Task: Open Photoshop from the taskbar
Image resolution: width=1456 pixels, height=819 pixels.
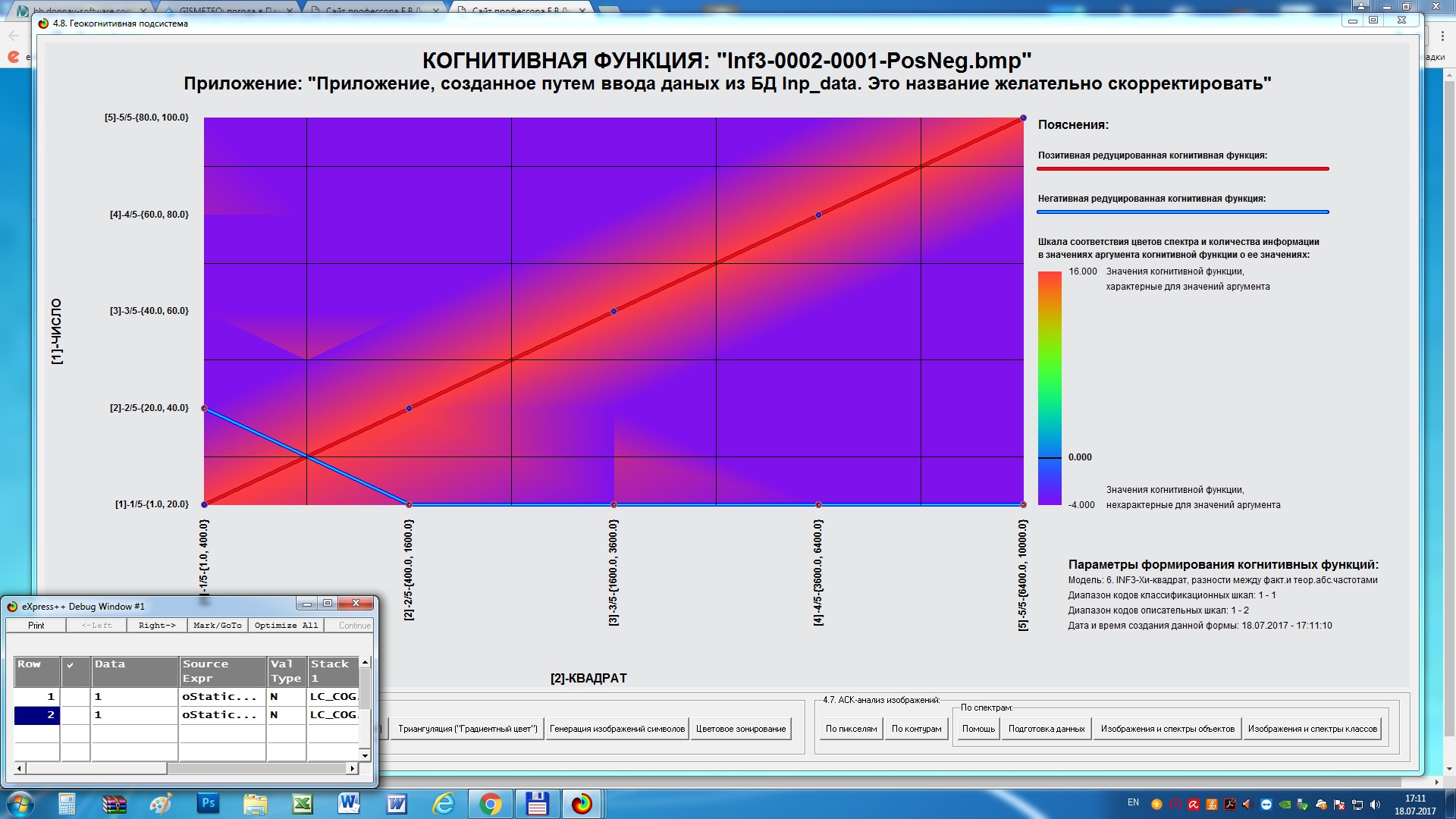Action: point(208,803)
